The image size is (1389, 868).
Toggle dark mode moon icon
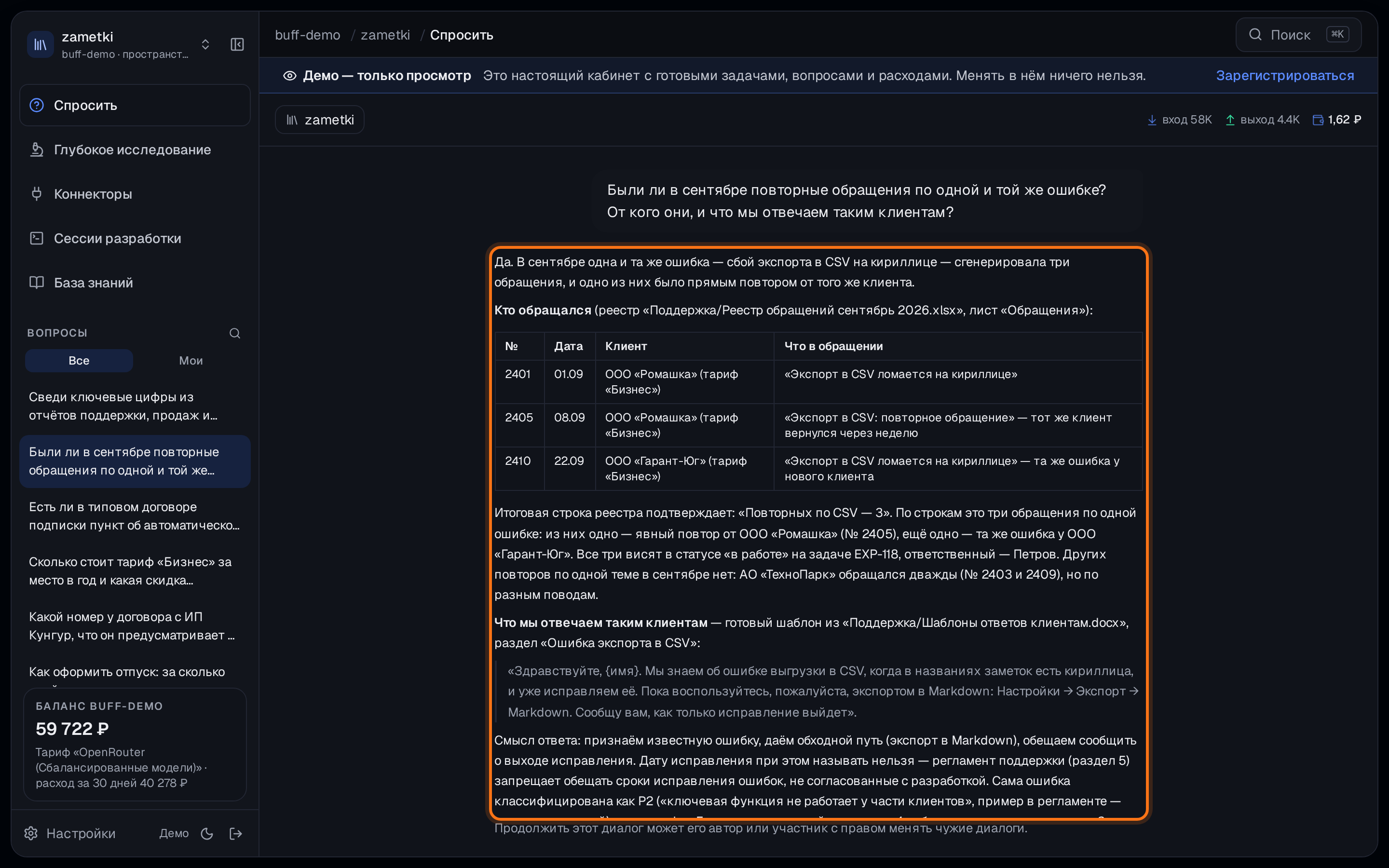pos(207,834)
